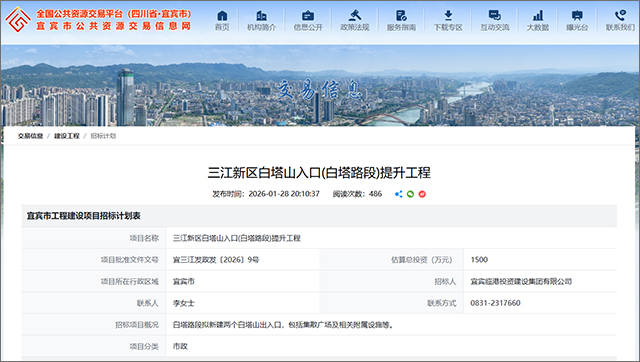This screenshot has width=640, height=362.
Task: Share via green WeChat icon
Action: tap(410, 194)
